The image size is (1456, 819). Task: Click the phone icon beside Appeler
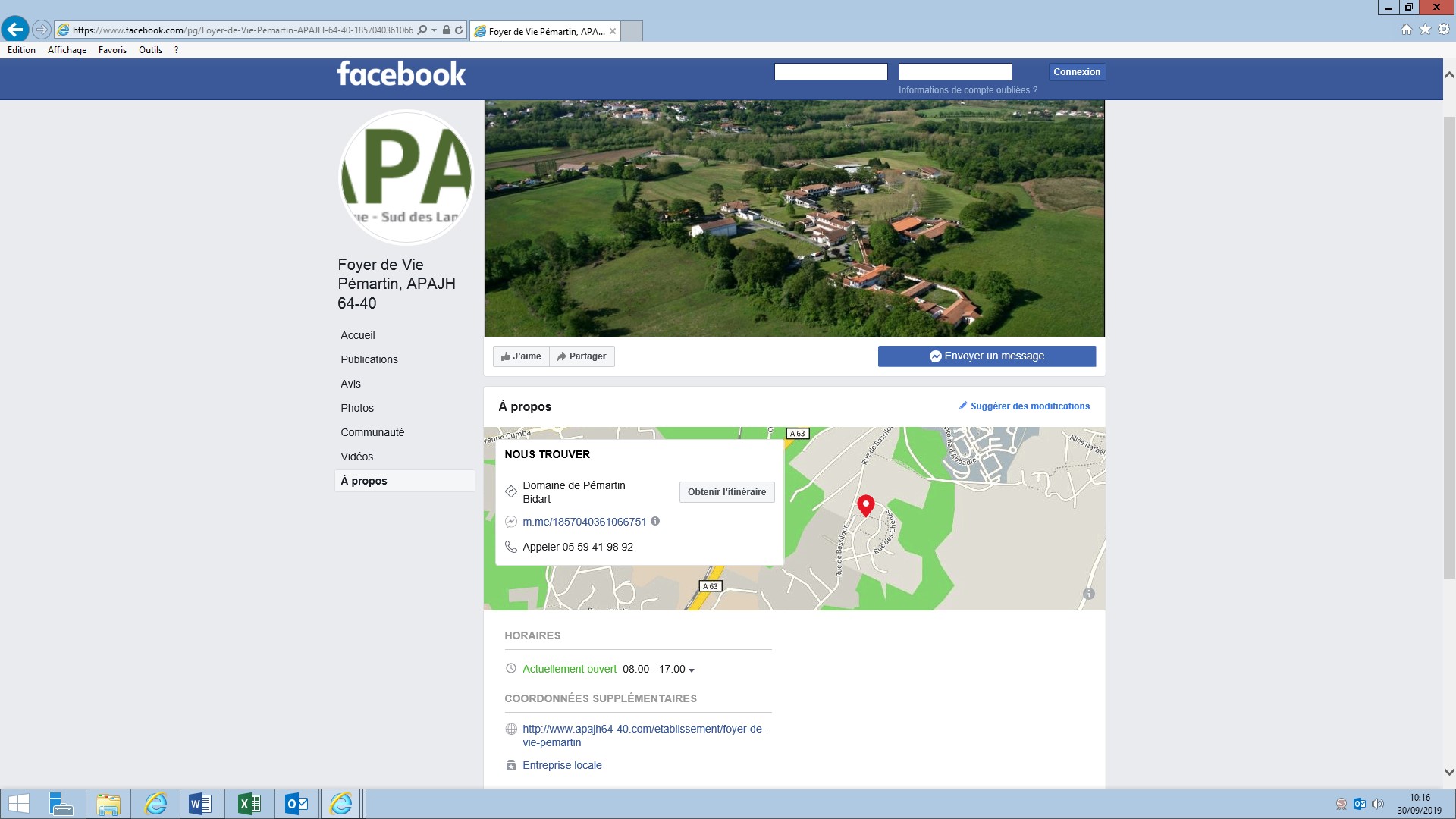(x=511, y=547)
